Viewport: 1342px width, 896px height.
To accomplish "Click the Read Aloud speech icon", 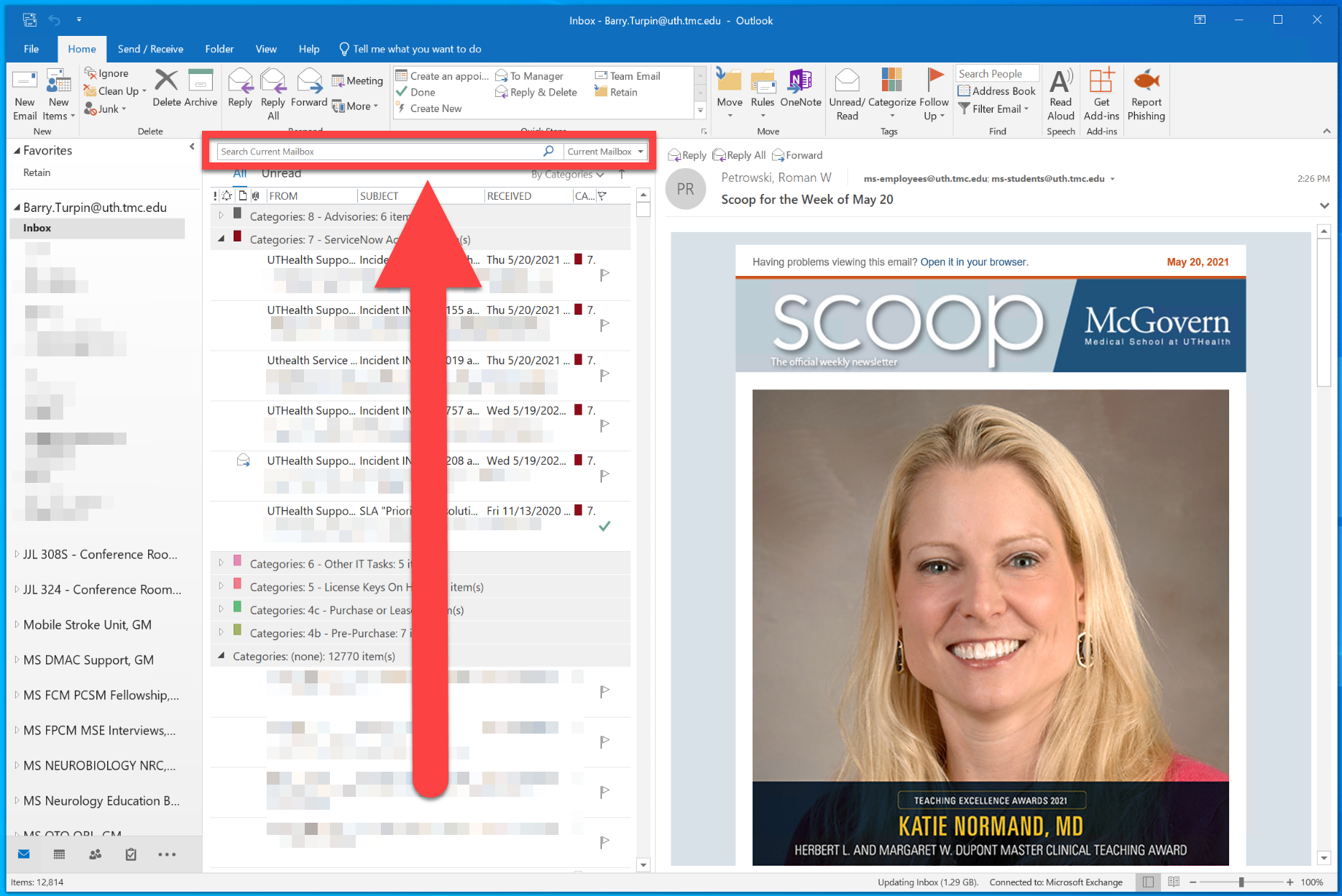I will click(1060, 81).
